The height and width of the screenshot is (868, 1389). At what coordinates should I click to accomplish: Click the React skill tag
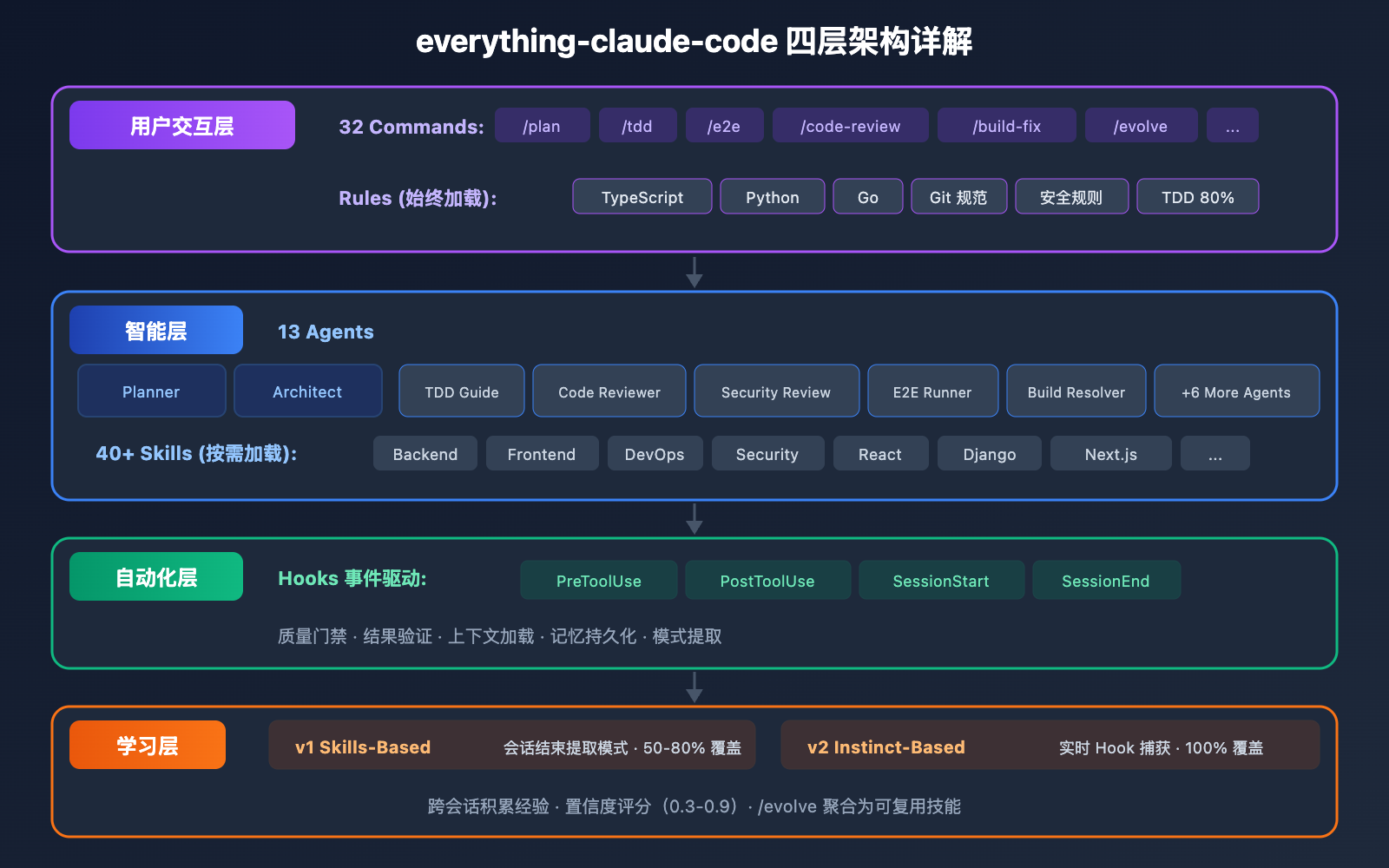pyautogui.click(x=880, y=453)
